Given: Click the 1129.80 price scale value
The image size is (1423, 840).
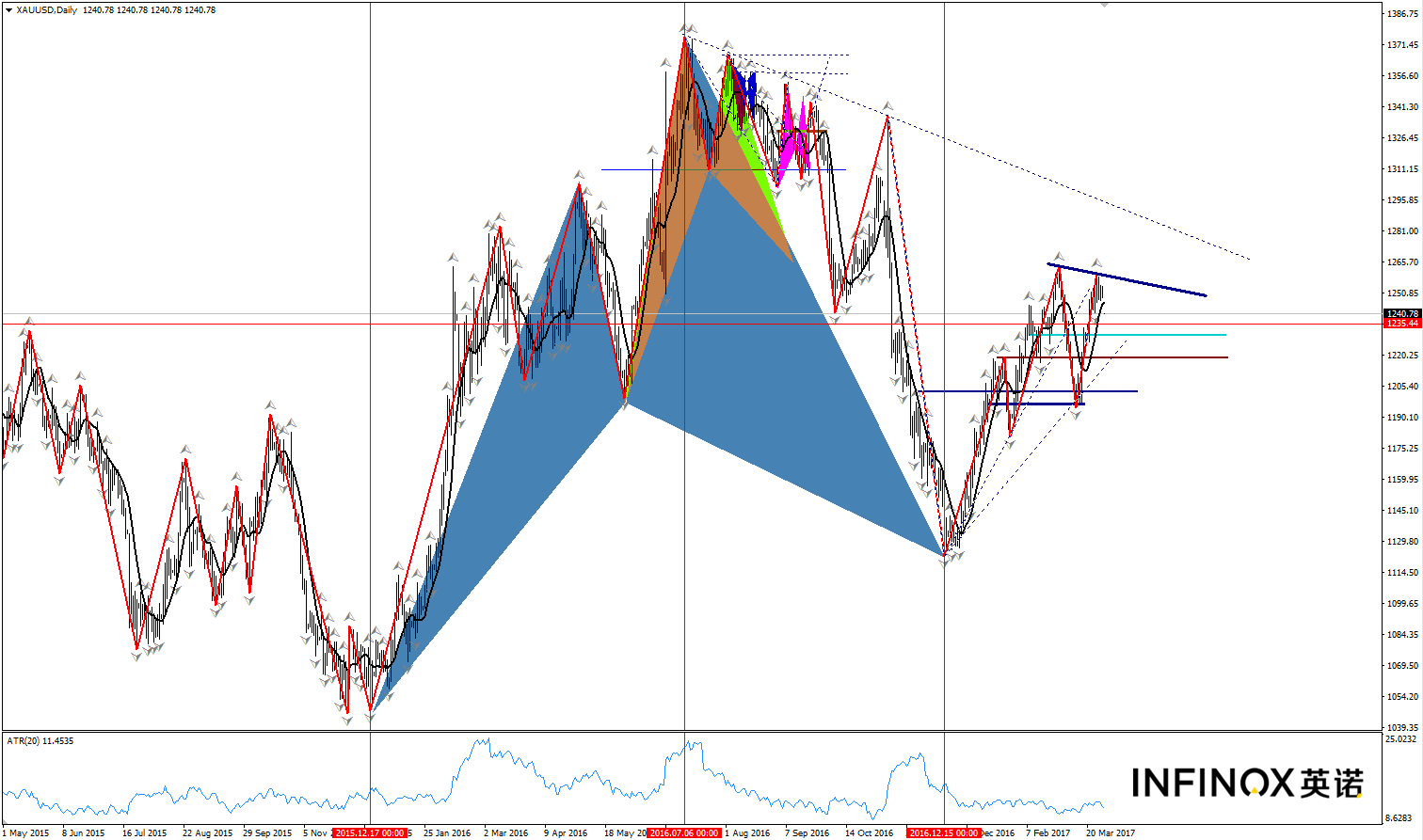Looking at the screenshot, I should pos(1402,542).
